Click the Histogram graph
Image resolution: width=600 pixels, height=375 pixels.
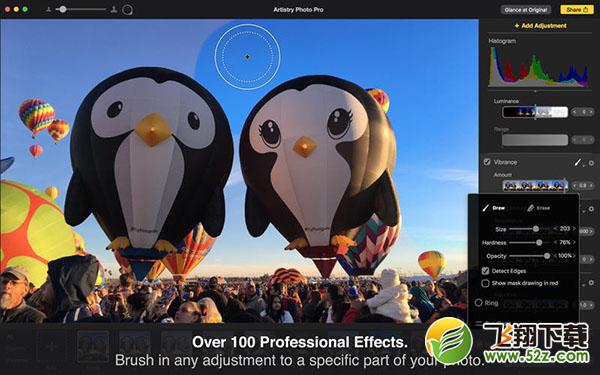pos(538,67)
